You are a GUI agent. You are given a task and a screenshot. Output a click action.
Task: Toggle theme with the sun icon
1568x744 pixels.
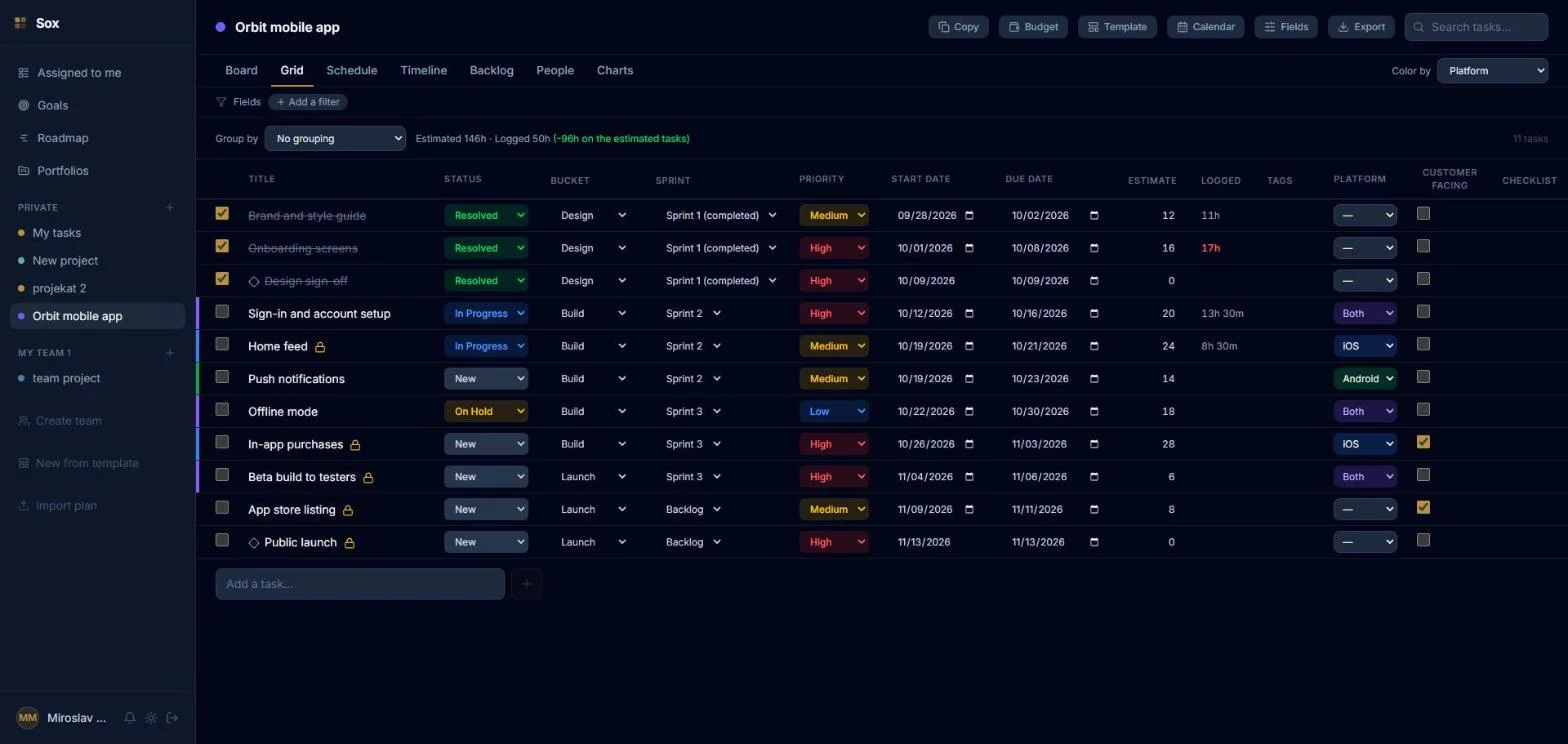pyautogui.click(x=151, y=718)
